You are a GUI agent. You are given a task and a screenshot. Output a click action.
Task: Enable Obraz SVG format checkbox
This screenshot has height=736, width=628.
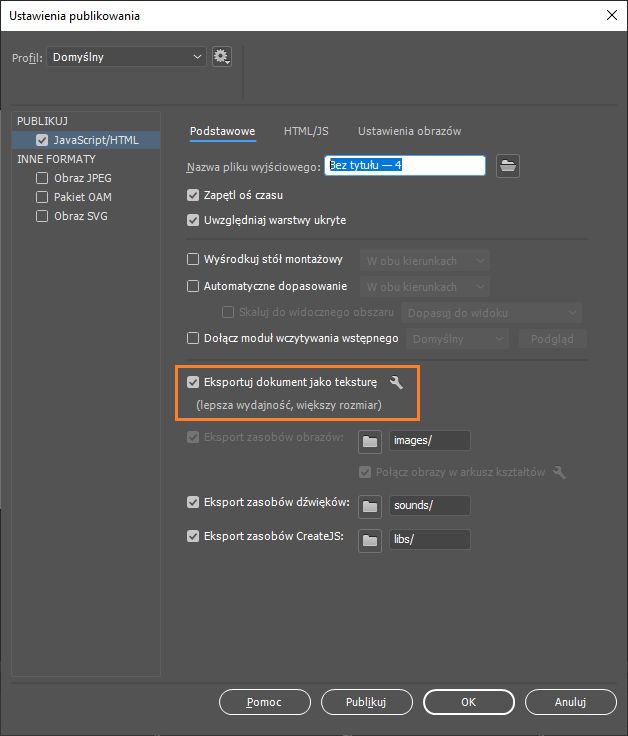click(x=42, y=216)
